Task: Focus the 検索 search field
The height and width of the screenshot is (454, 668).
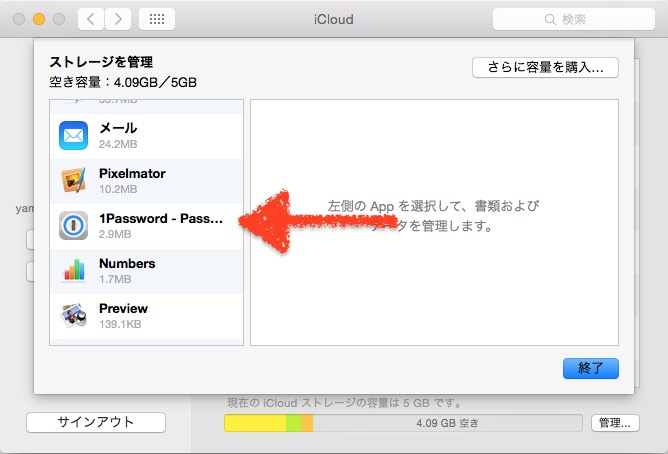Action: pos(573,19)
